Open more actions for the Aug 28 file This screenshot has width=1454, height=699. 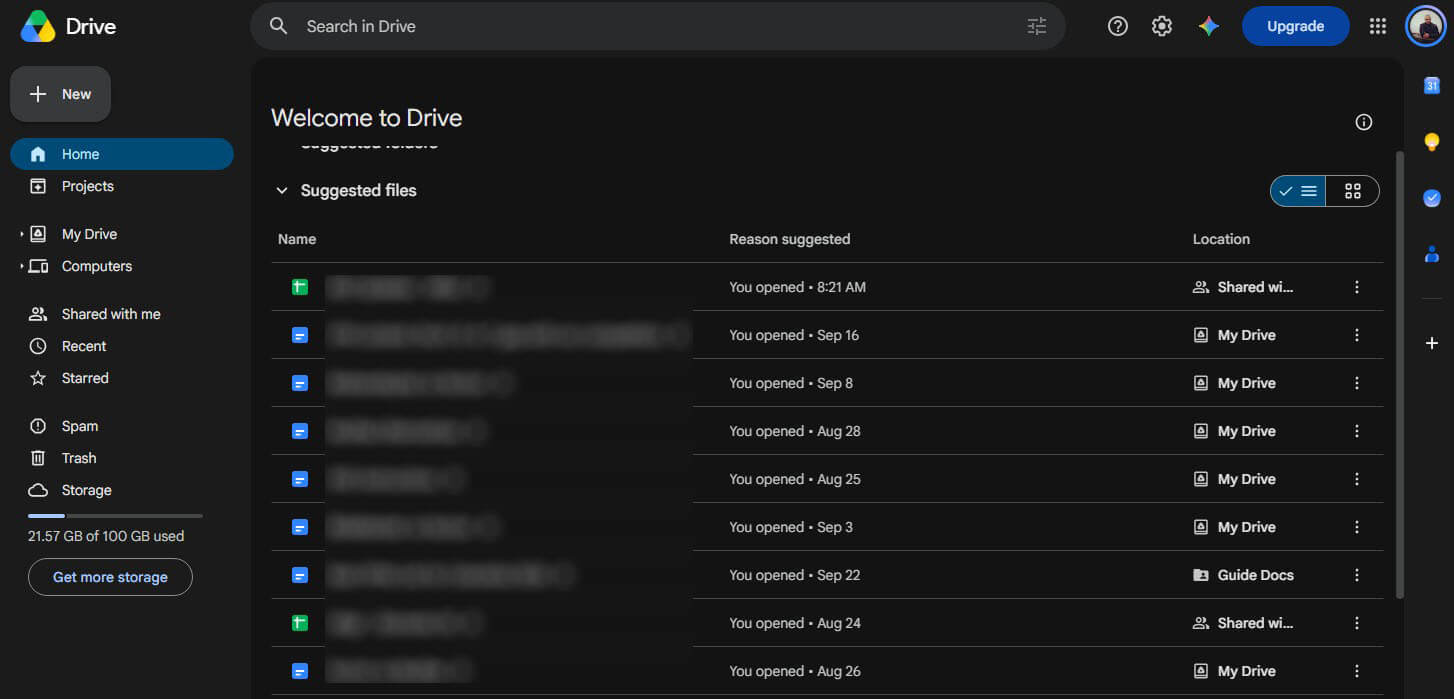point(1357,431)
